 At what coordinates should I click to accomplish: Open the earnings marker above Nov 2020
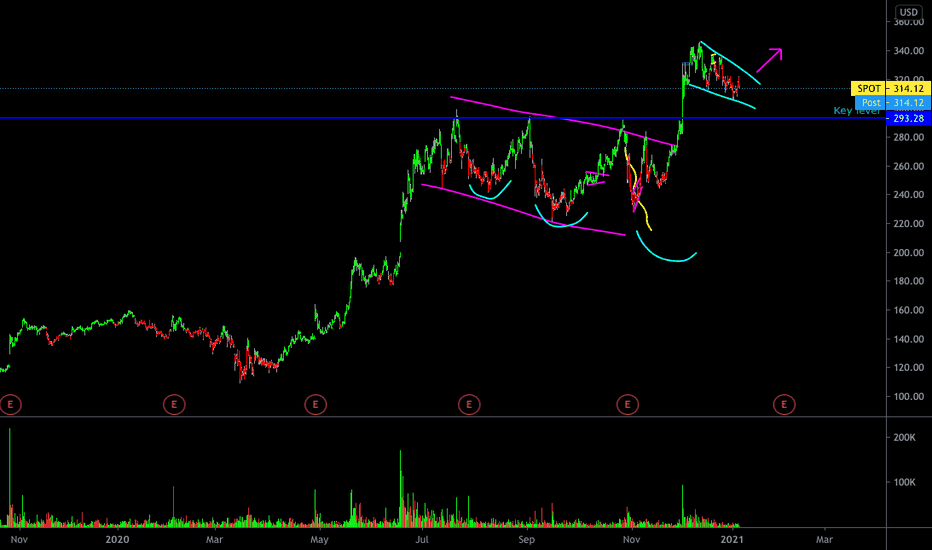pos(627,405)
